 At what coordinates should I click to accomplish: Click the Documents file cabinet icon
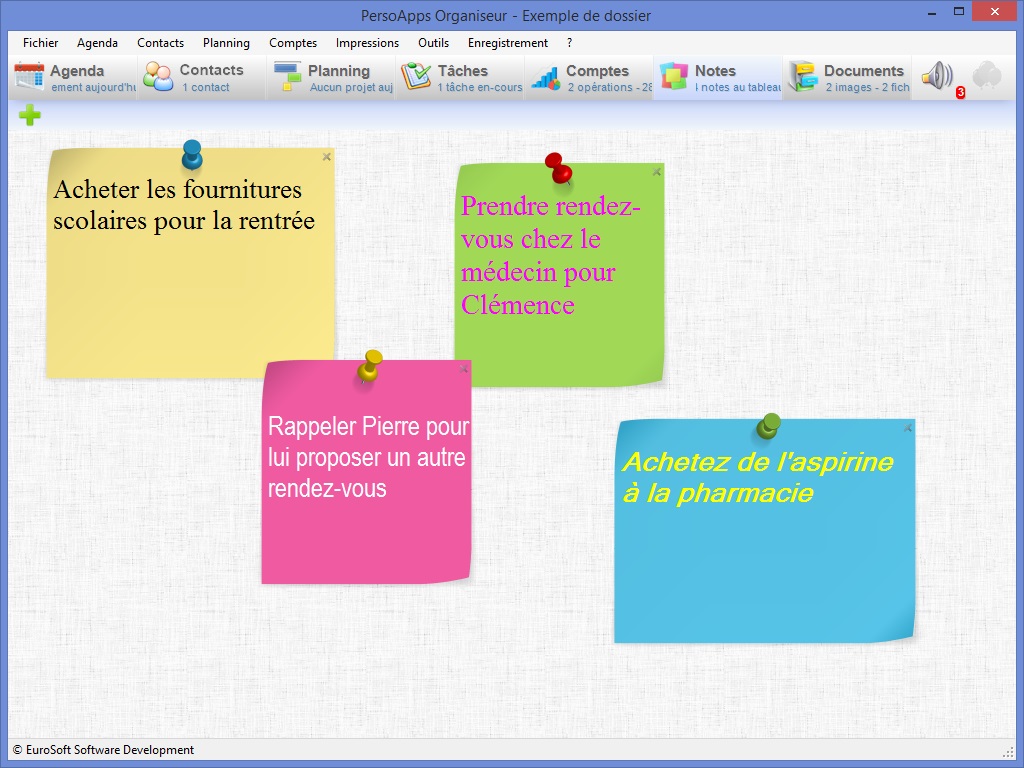tap(803, 76)
